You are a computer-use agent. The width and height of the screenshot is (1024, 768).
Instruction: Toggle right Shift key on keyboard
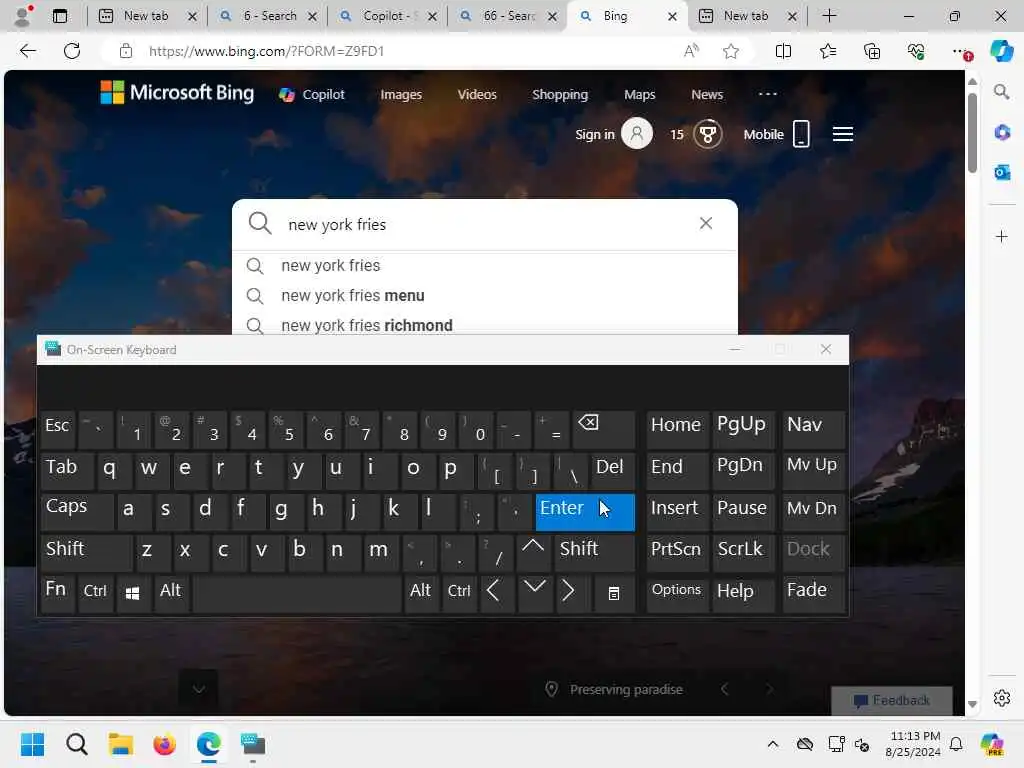(594, 552)
